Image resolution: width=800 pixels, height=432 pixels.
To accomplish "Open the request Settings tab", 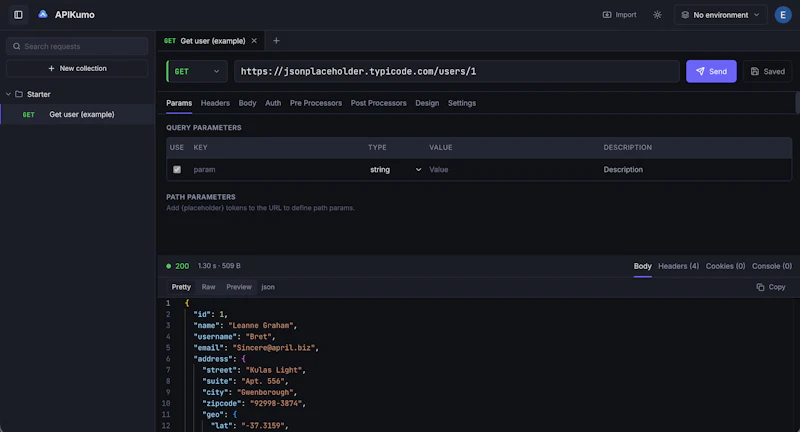I will (x=462, y=103).
